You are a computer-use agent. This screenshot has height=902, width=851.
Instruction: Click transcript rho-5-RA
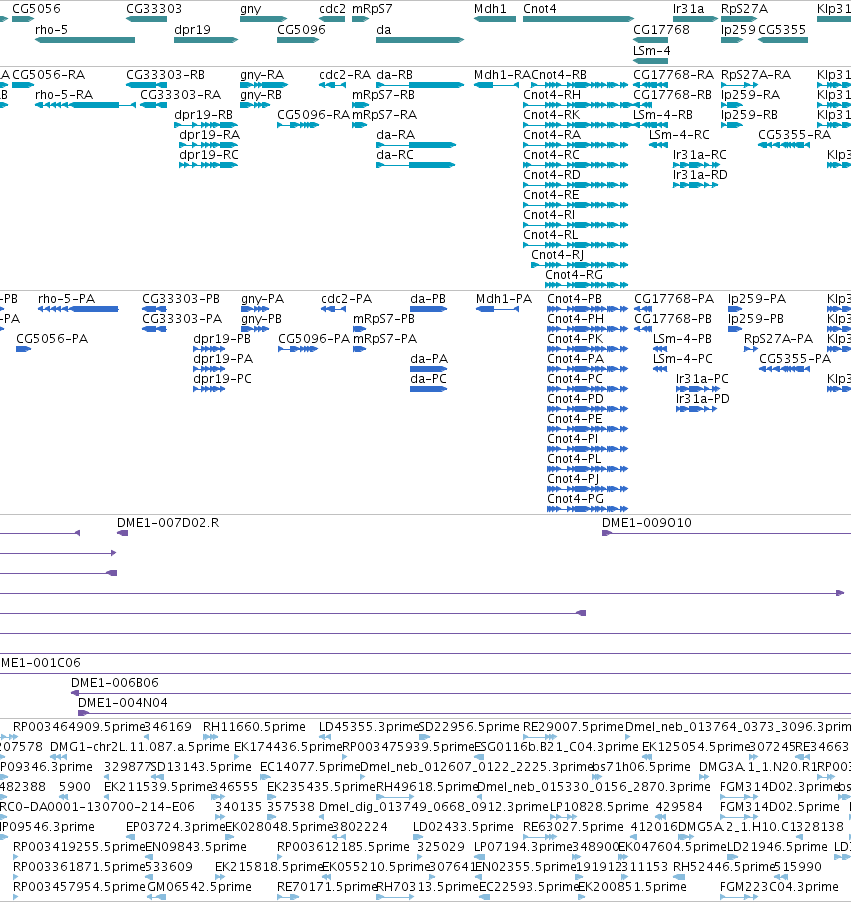tap(64, 94)
